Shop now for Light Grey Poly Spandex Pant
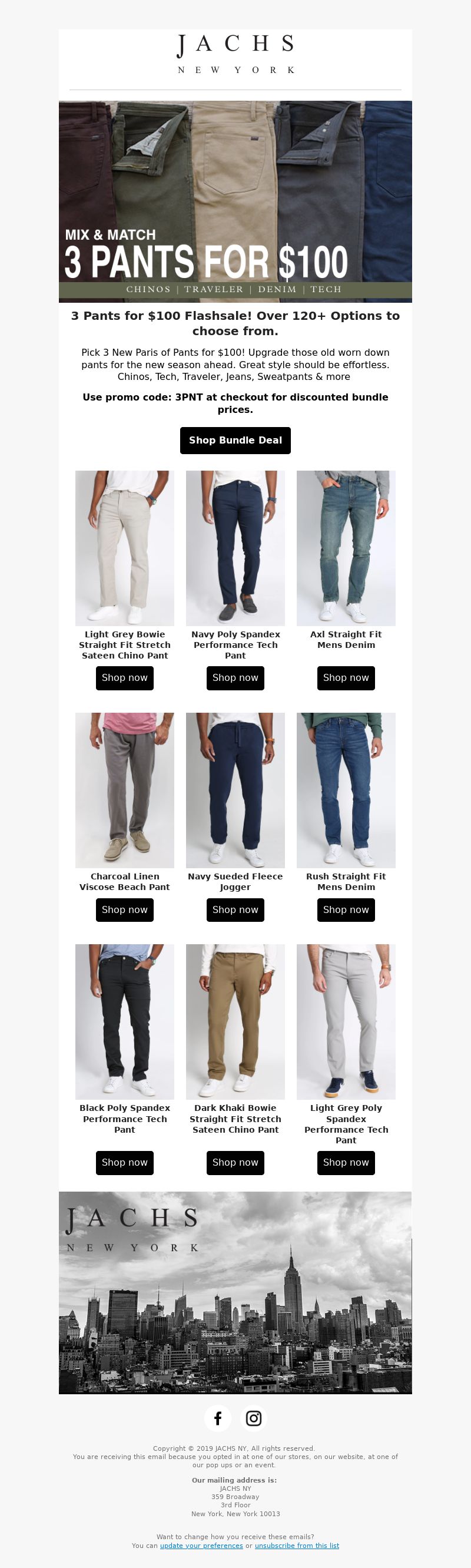Image resolution: width=471 pixels, height=1568 pixels. [x=346, y=1162]
